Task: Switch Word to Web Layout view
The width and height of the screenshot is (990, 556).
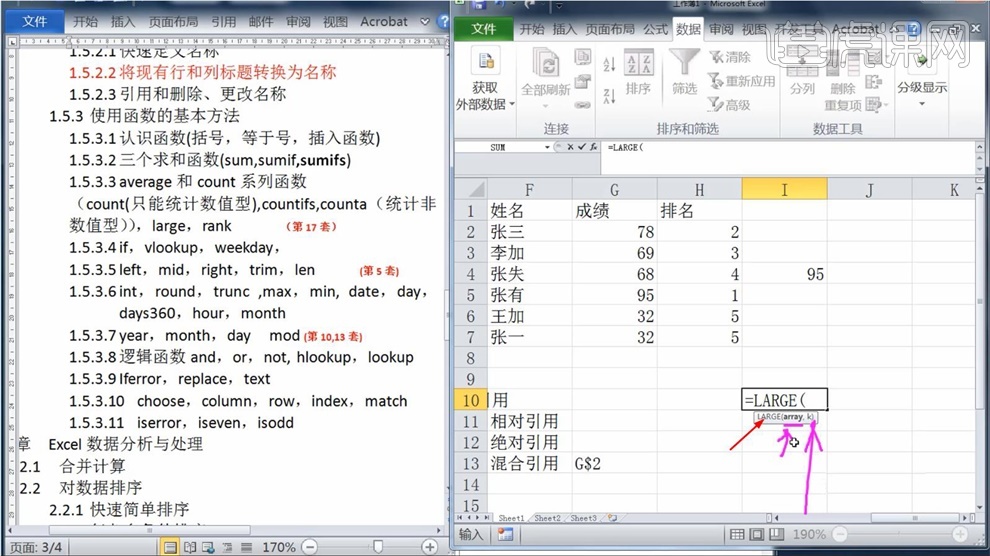Action: (208, 547)
